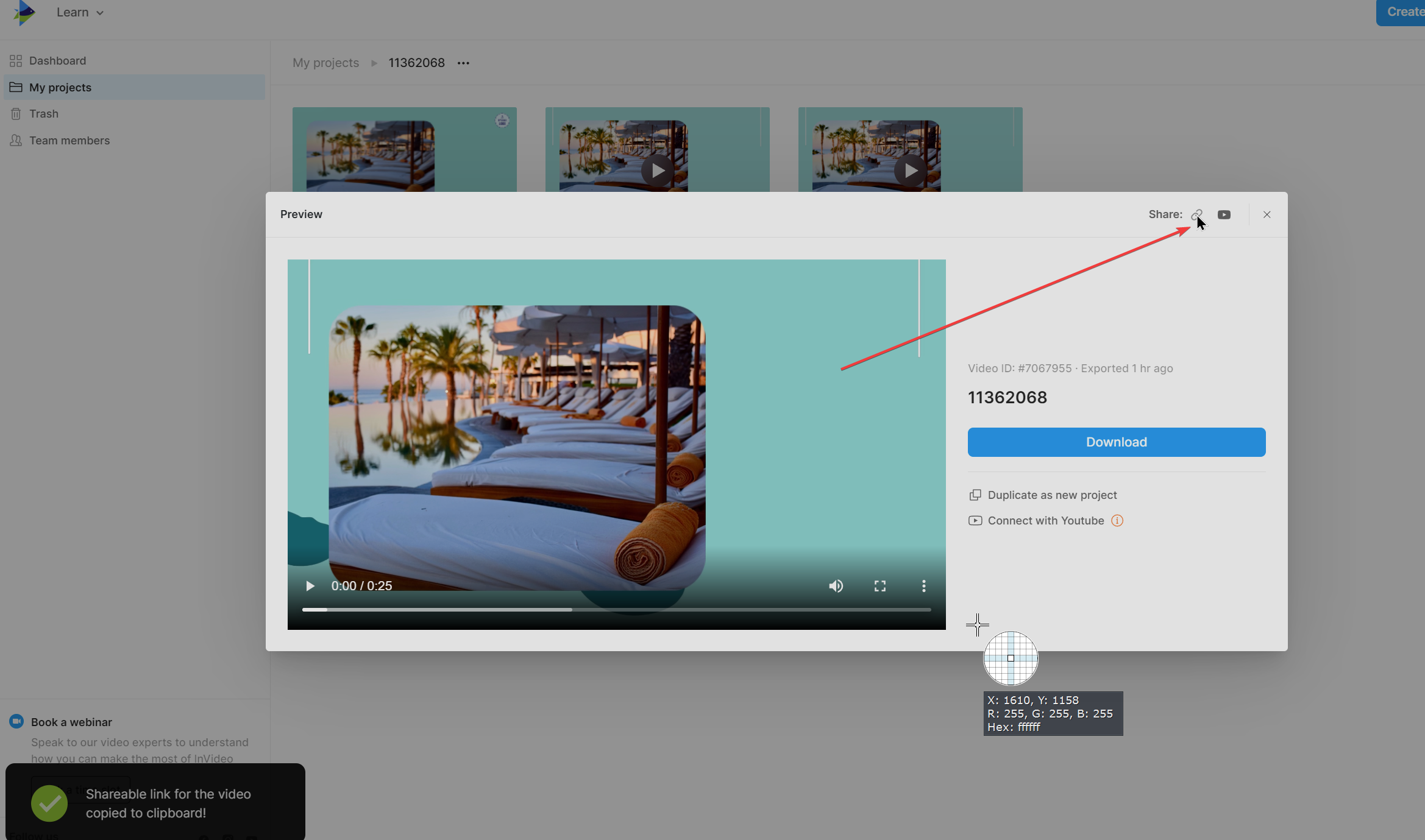Viewport: 1425px width, 840px height.
Task: Share the video to YouTube from the Share row
Action: [1224, 214]
